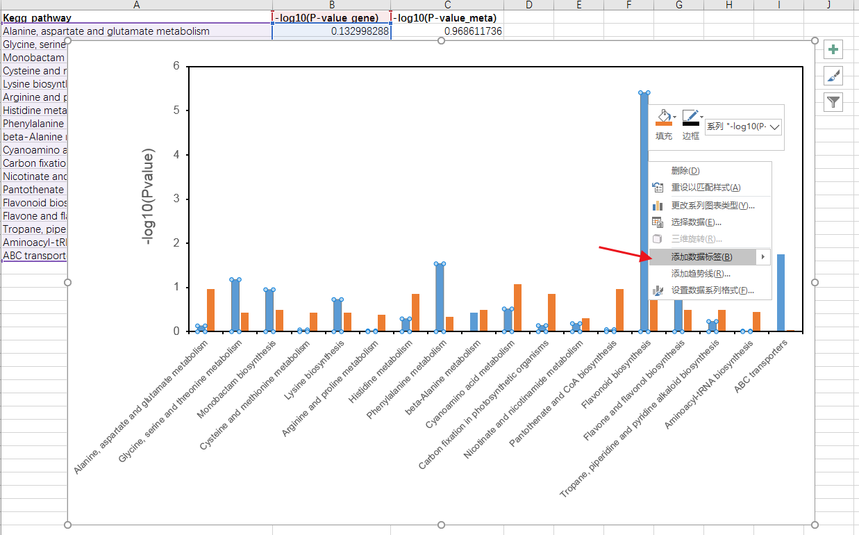Open the Chart Styles brush button
The image size is (859, 535).
[833, 76]
